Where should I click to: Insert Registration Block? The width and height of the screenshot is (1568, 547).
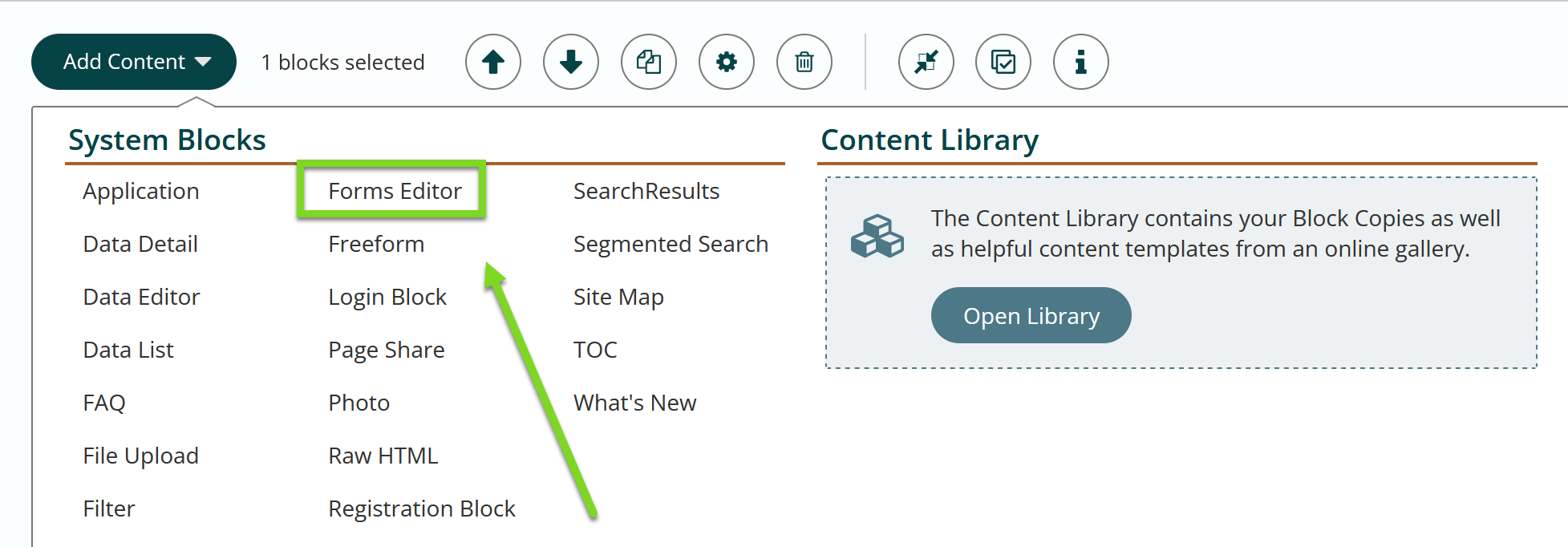click(422, 509)
